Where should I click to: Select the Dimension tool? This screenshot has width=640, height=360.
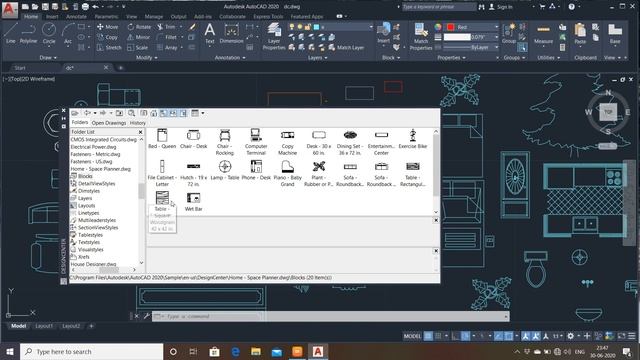[x=231, y=33]
